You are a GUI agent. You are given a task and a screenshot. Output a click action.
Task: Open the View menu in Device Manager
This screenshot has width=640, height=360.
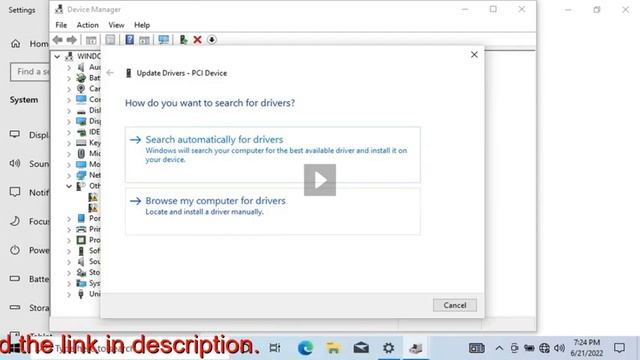[x=116, y=25]
